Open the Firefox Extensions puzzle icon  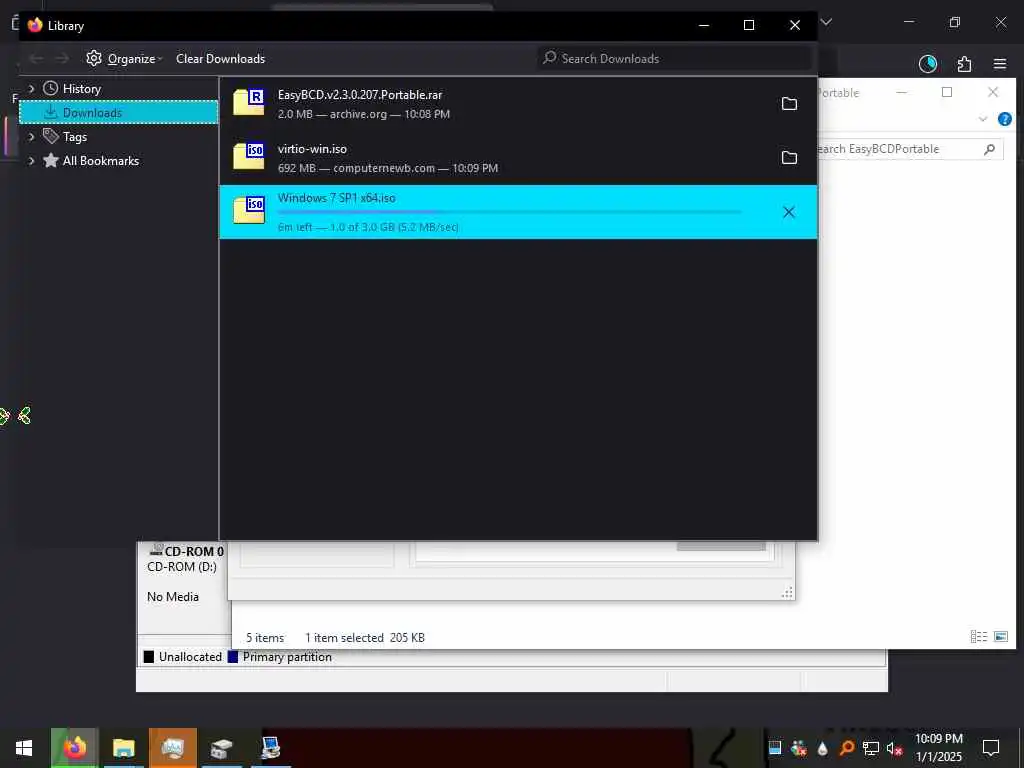coord(964,63)
